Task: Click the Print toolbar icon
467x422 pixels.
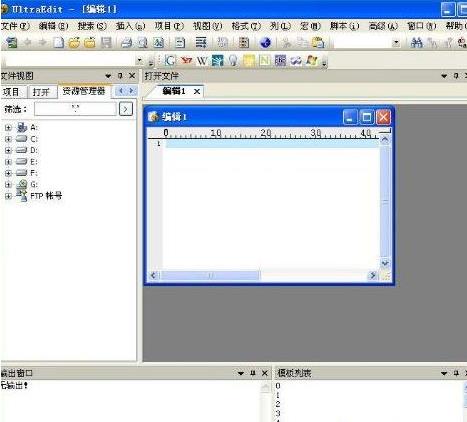Action: tap(126, 42)
